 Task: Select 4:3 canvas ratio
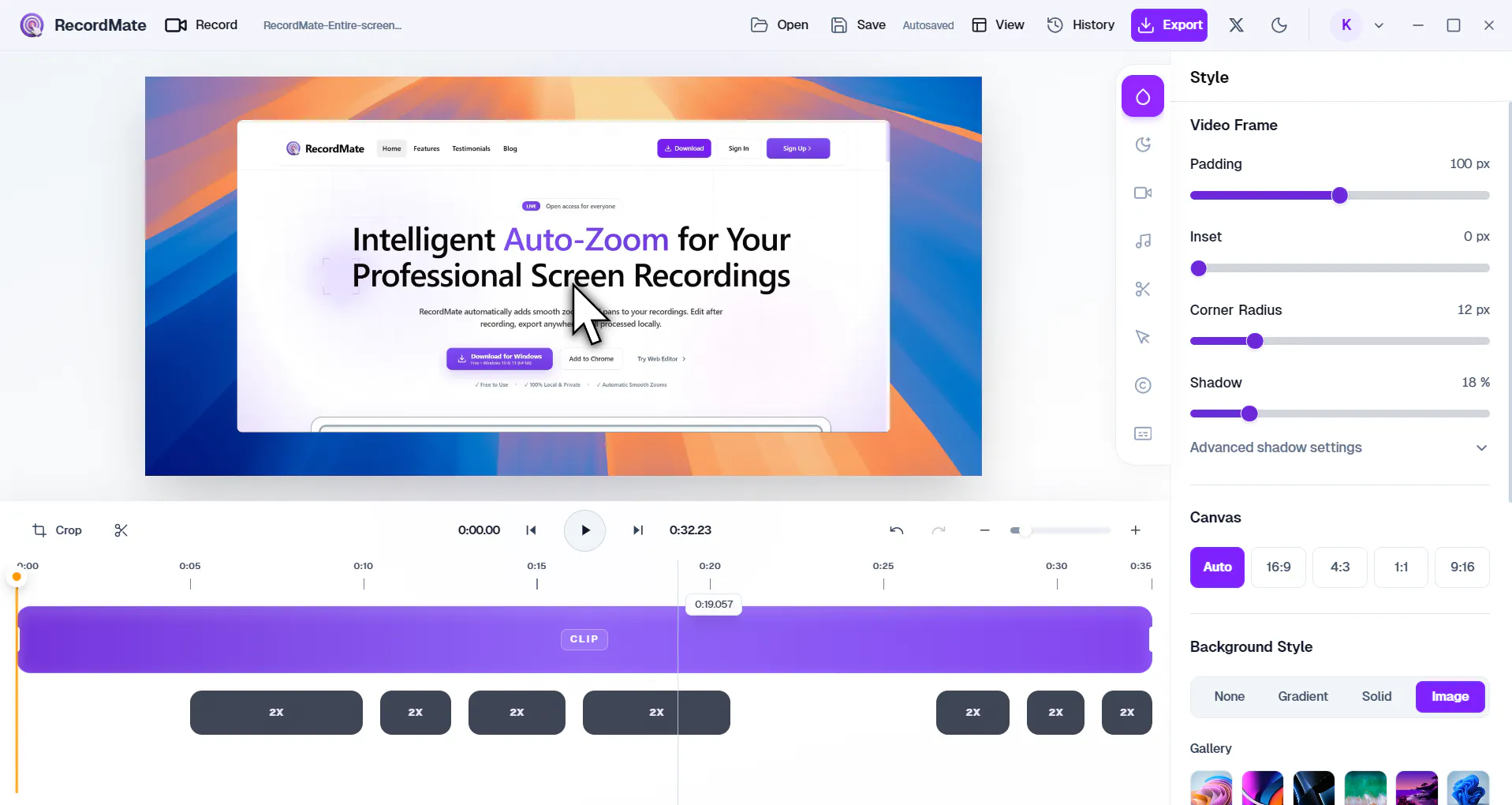pos(1339,567)
